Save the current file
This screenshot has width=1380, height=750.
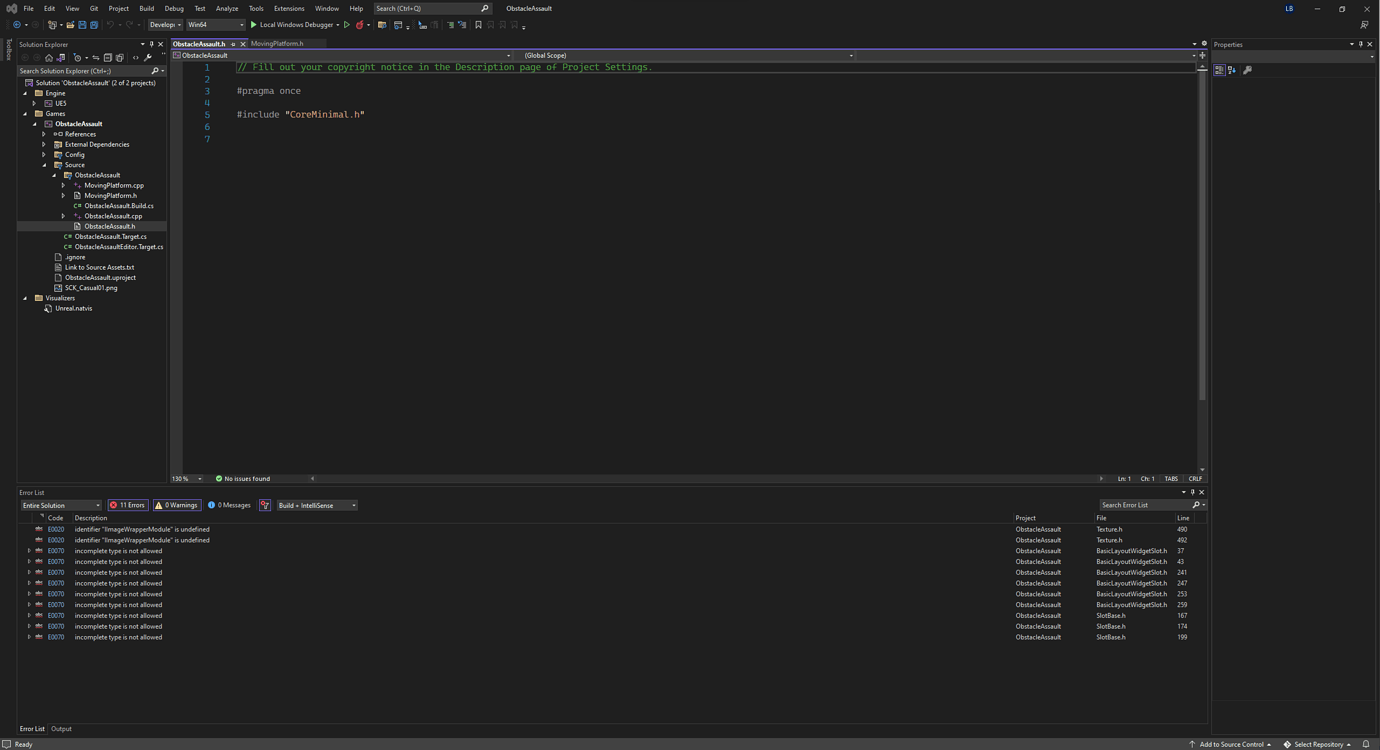[x=82, y=25]
